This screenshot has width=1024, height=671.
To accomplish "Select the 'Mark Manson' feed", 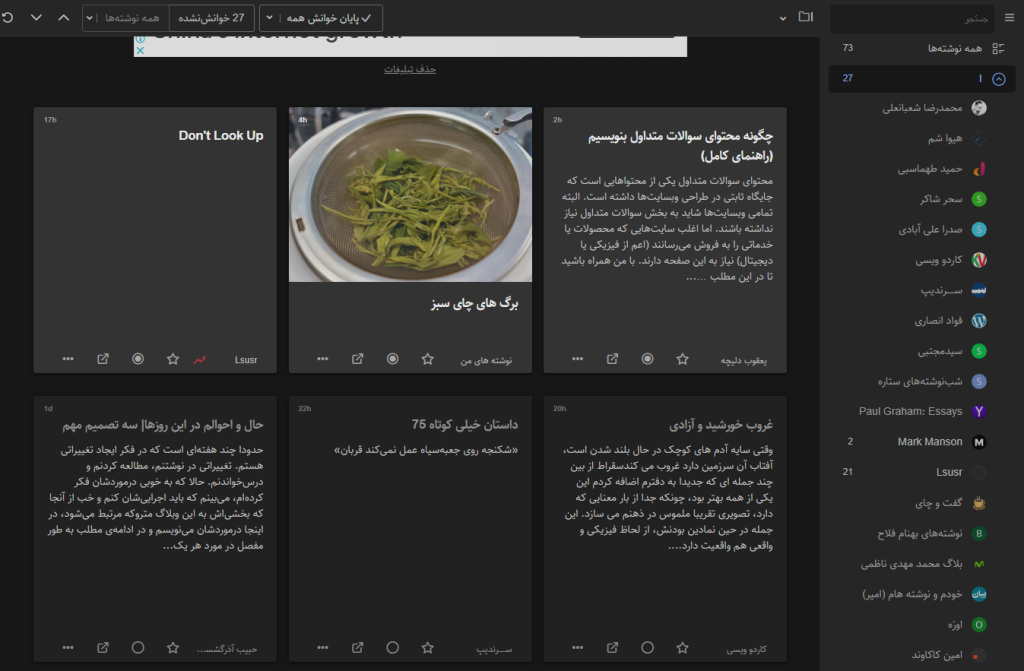I will (930, 442).
